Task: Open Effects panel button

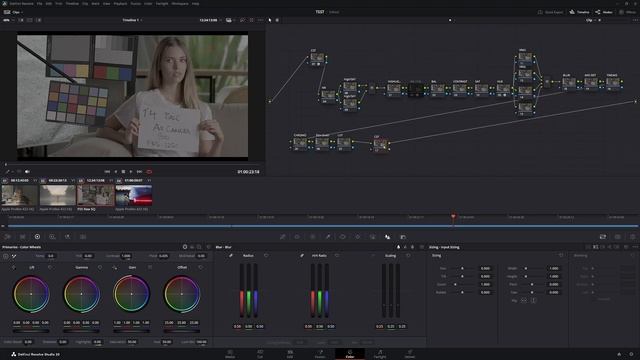Action: coord(627,12)
